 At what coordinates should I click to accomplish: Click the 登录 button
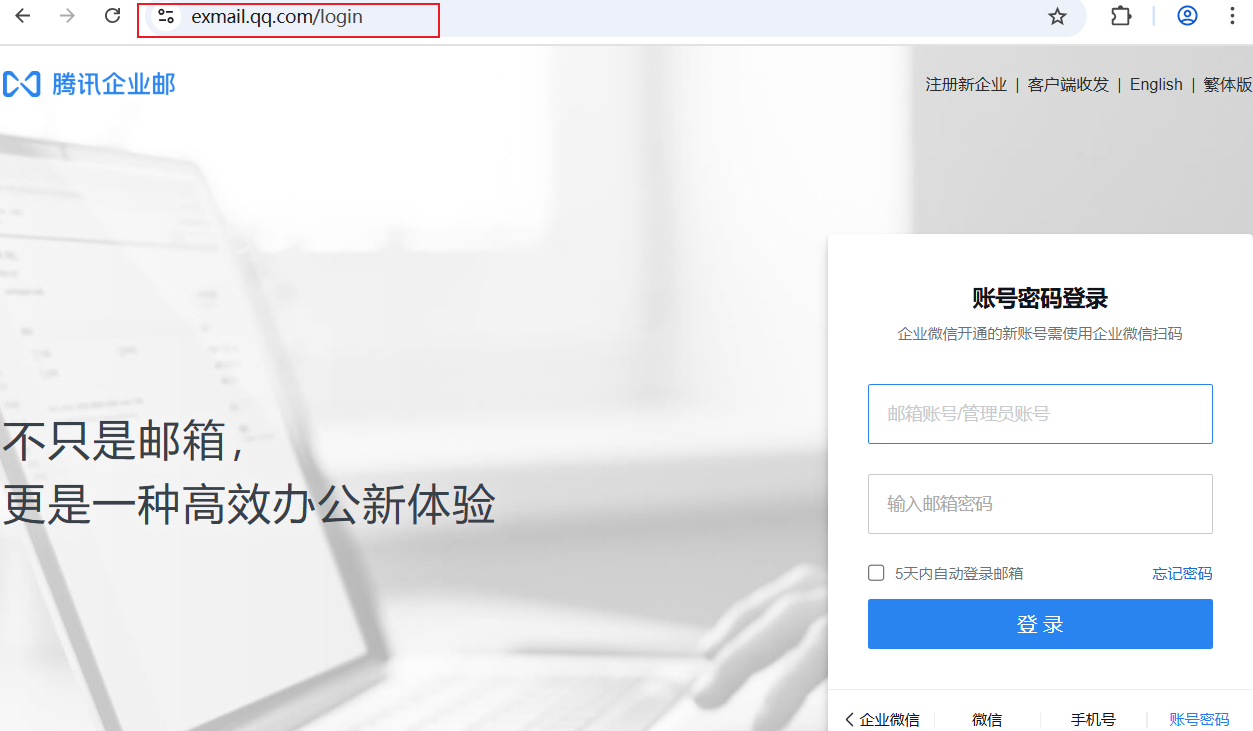coord(1040,623)
